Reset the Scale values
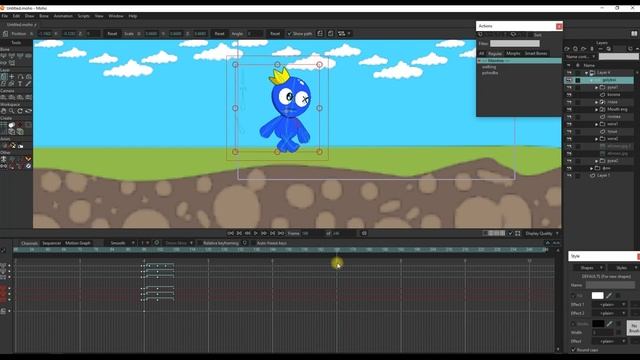This screenshot has height=360, width=640. click(x=220, y=33)
